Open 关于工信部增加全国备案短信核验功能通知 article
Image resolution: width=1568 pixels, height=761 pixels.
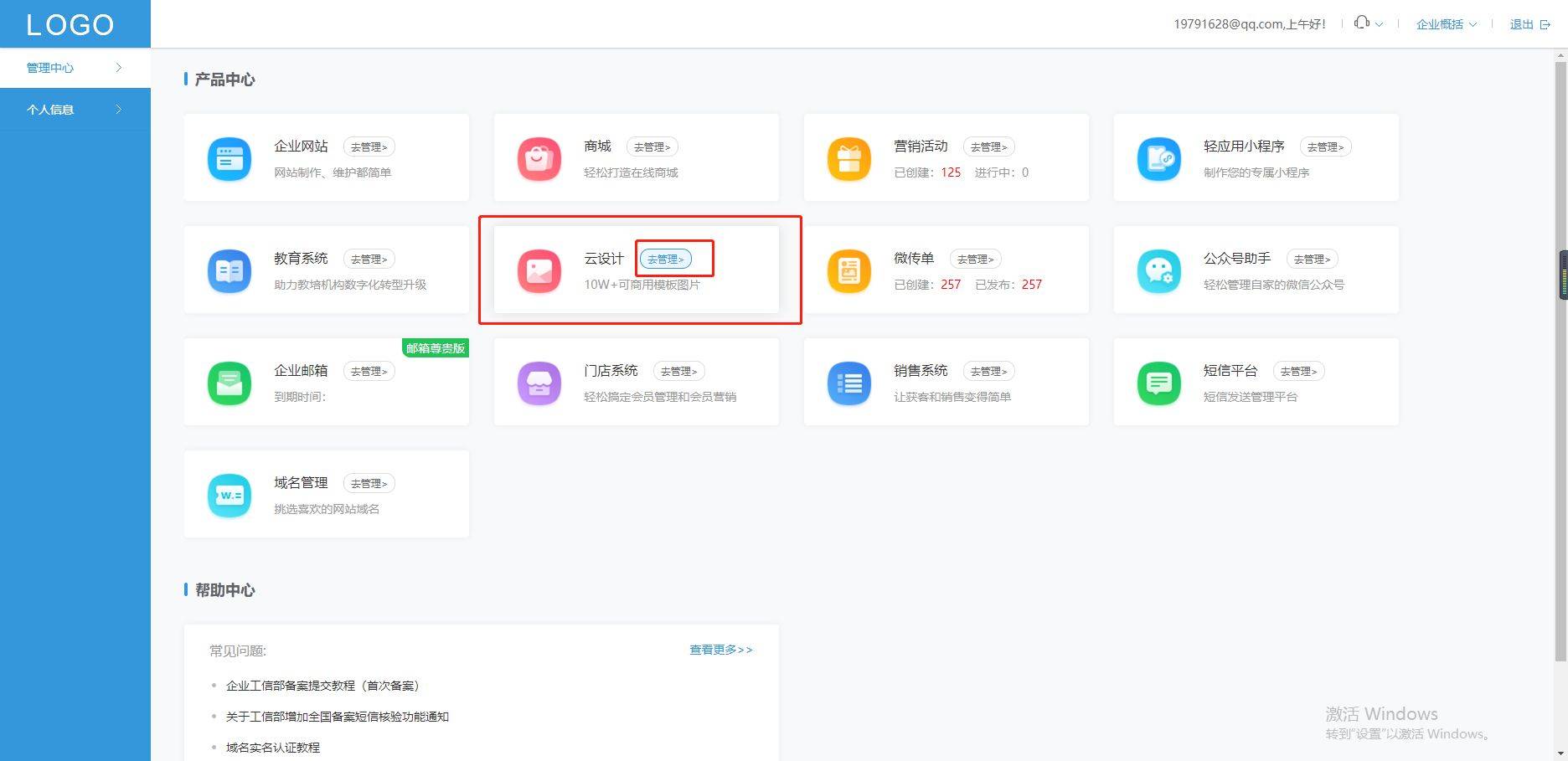tap(338, 717)
